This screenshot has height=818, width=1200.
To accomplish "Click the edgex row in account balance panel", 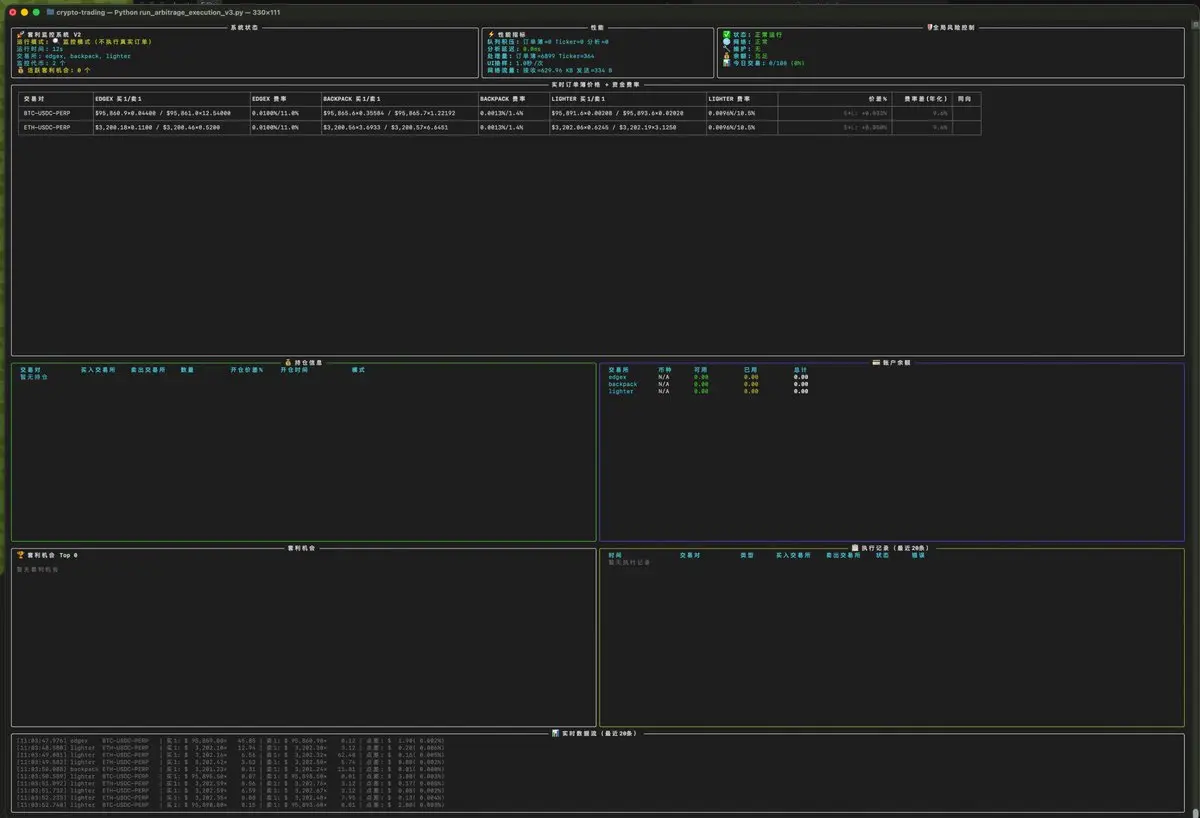I will 617,377.
